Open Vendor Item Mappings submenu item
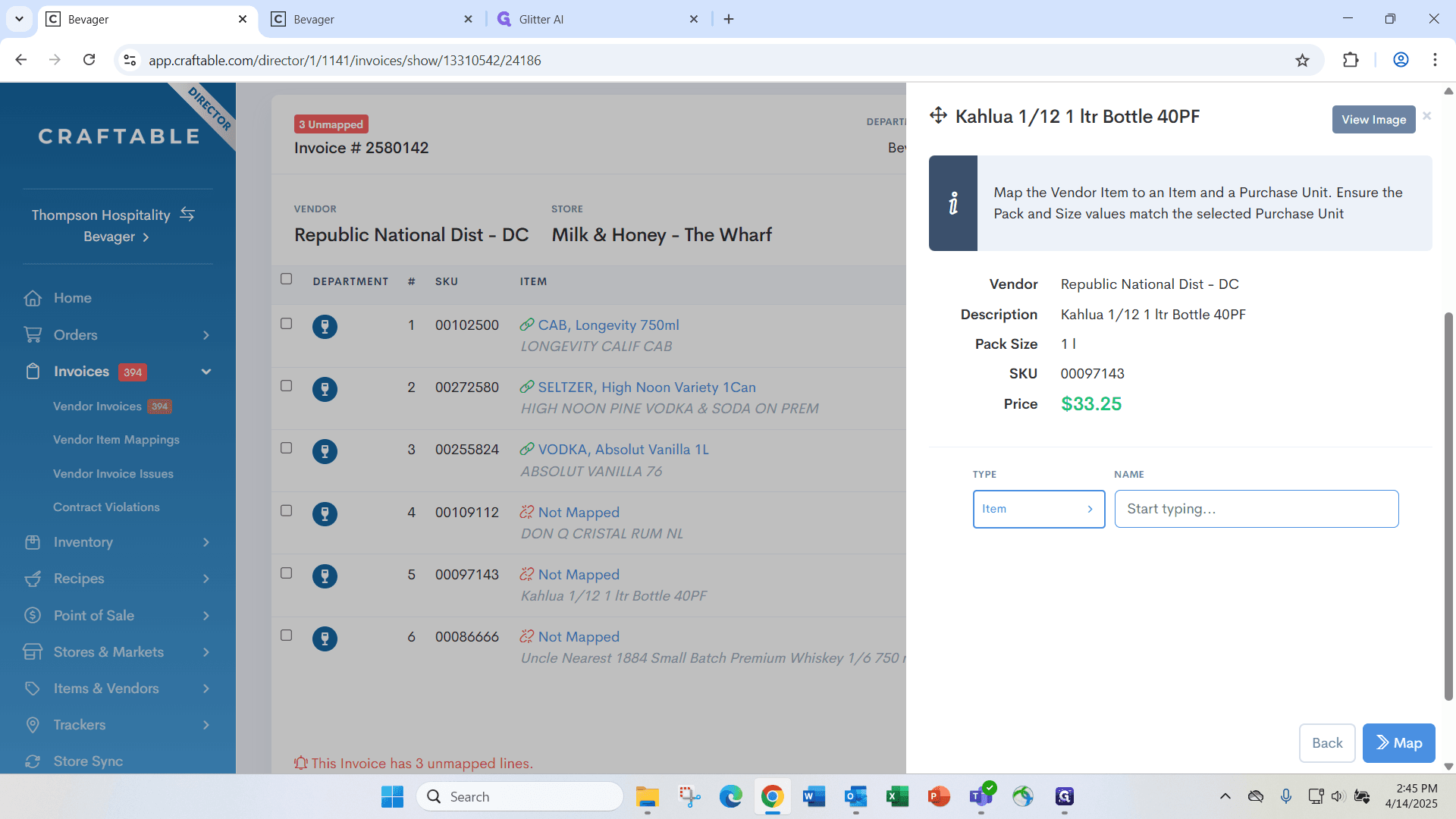The image size is (1456, 819). coord(116,440)
